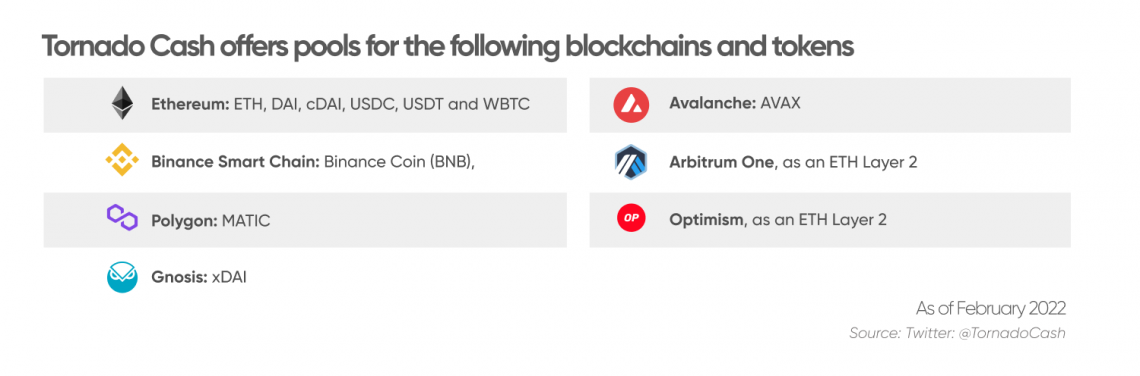Select the purple Polygon logo icon
The width and height of the screenshot is (1140, 376).
(x=122, y=218)
